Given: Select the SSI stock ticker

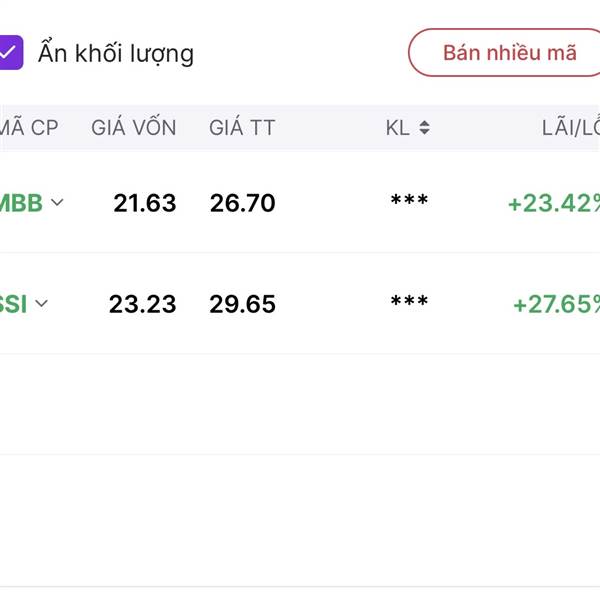Looking at the screenshot, I should [14, 304].
